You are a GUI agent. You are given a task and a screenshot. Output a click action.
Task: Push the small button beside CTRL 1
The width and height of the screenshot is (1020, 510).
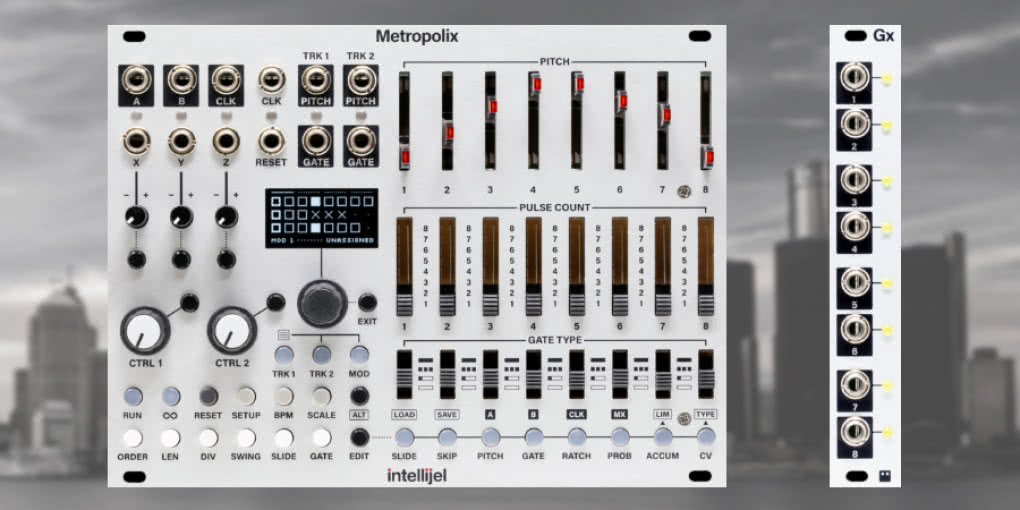[189, 302]
